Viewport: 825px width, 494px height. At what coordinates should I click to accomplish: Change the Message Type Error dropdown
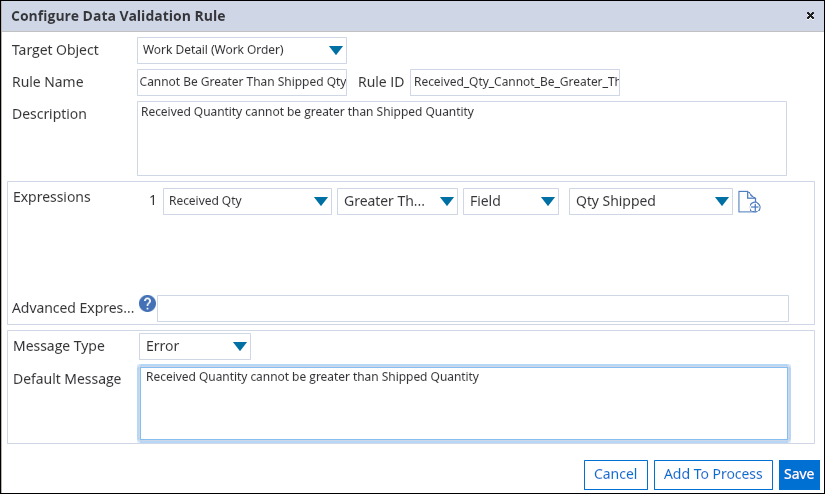pos(195,346)
